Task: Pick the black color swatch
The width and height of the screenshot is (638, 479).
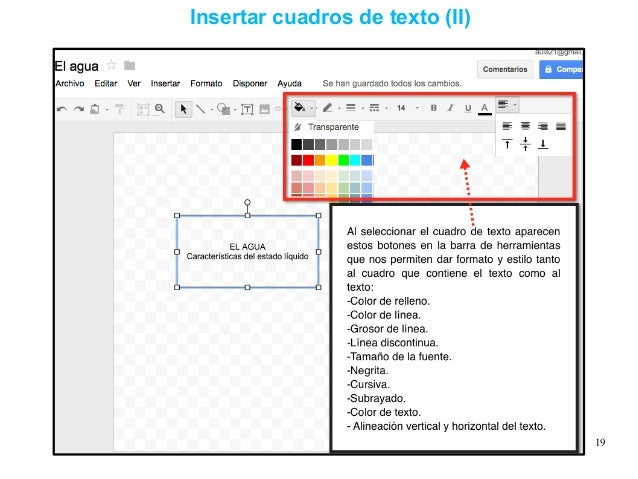Action: tap(297, 144)
